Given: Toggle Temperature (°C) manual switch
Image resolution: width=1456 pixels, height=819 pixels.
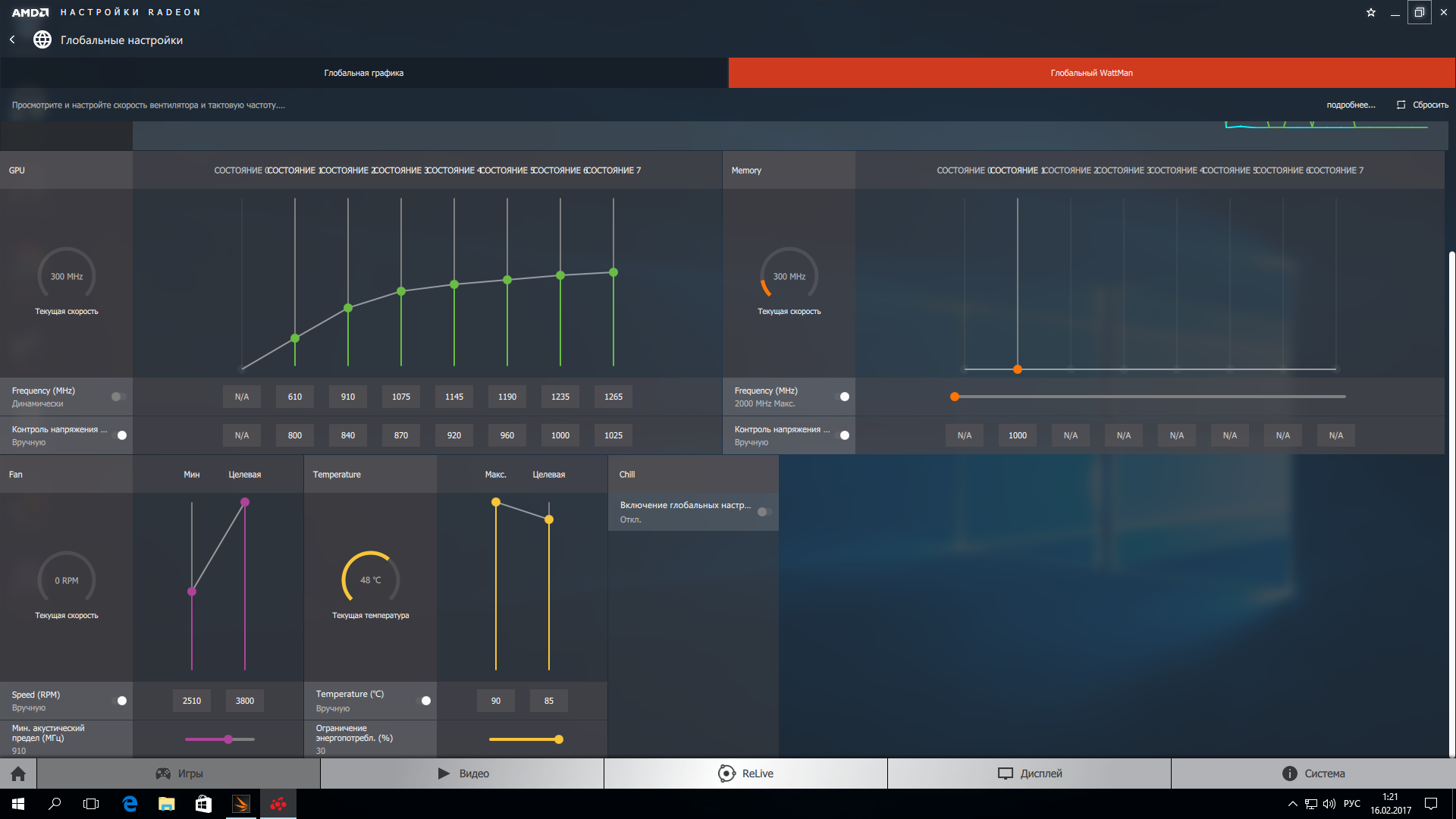Looking at the screenshot, I should 424,701.
